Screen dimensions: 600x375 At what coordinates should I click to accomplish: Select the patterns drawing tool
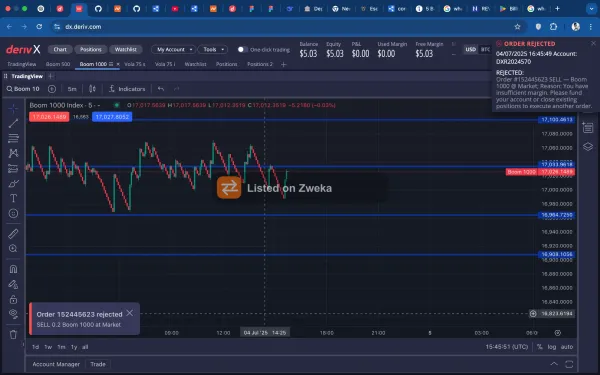(x=13, y=153)
